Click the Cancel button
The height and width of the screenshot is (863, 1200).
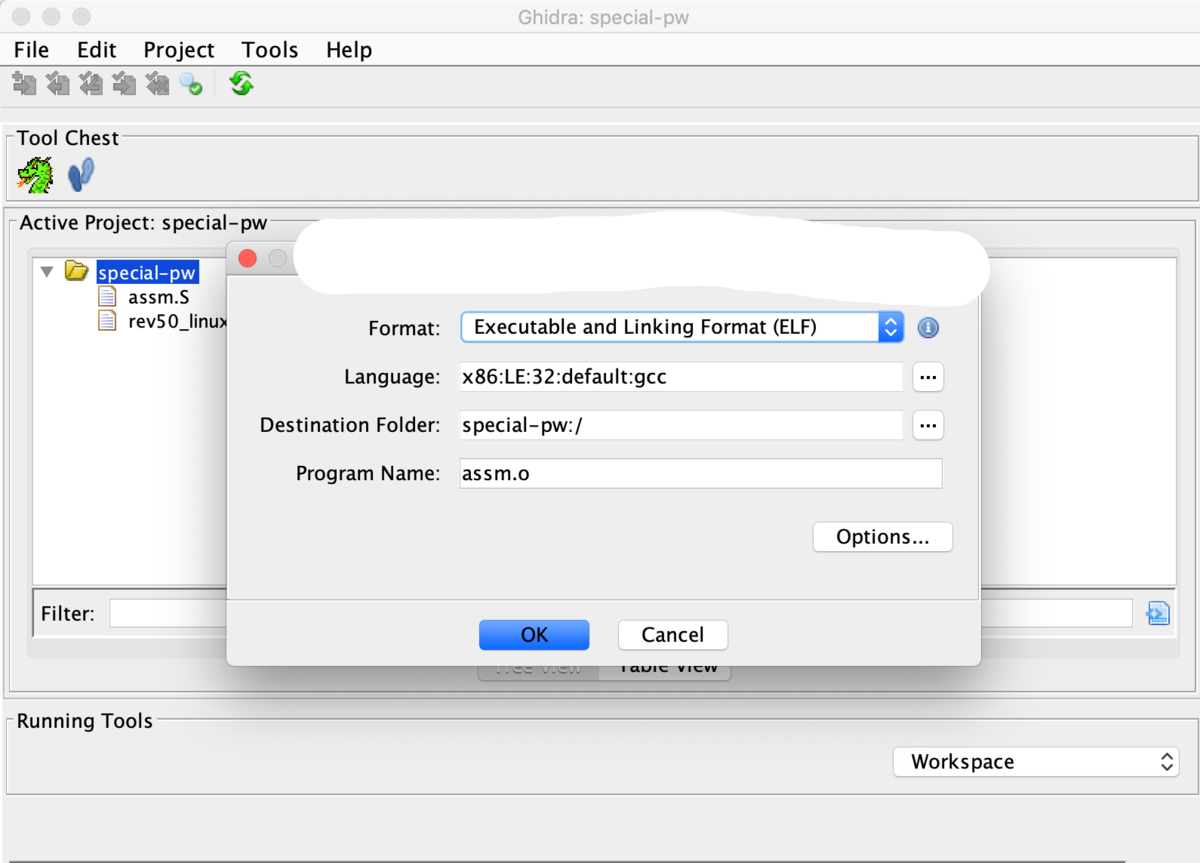coord(673,635)
